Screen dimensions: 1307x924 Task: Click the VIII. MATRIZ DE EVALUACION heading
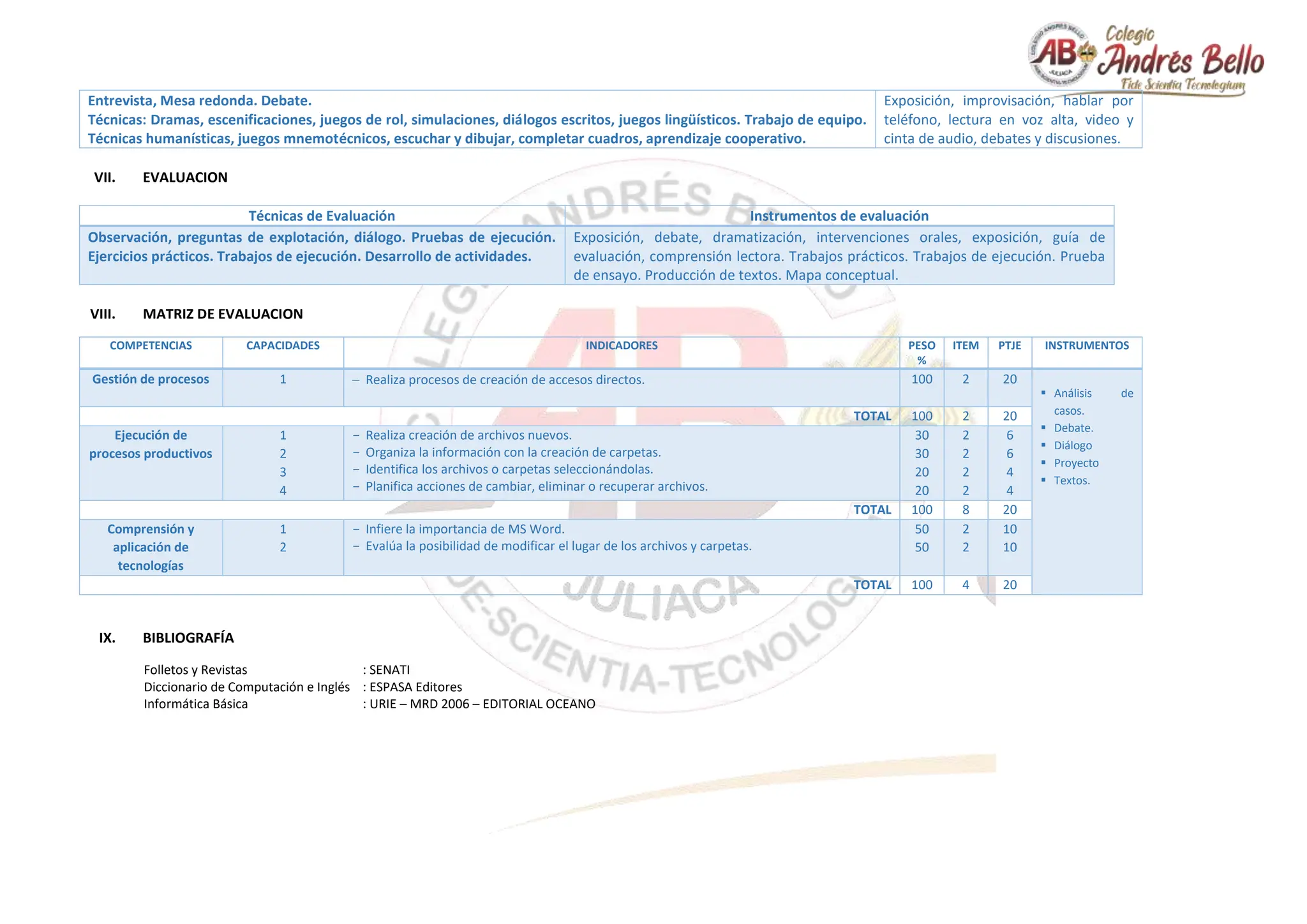[x=222, y=314]
